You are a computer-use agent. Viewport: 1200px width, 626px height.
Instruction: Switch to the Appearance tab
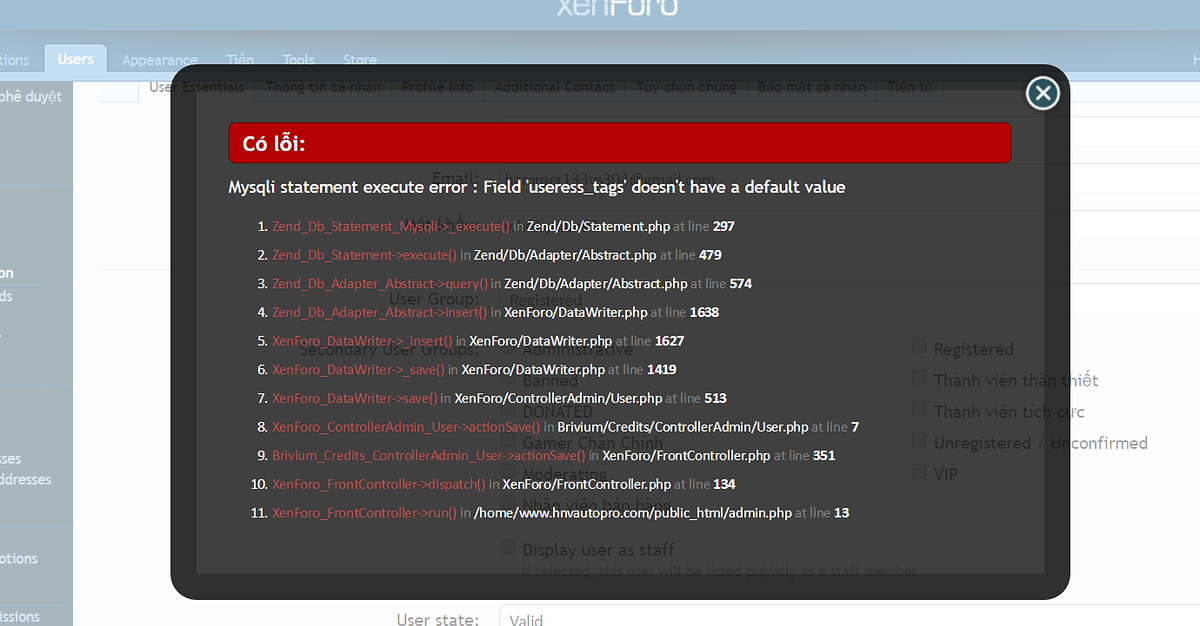pyautogui.click(x=160, y=60)
